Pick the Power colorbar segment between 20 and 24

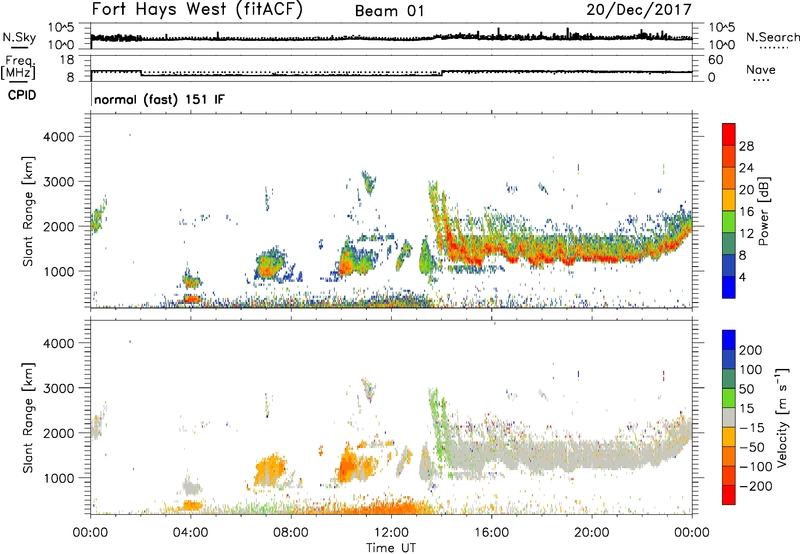pyautogui.click(x=729, y=178)
